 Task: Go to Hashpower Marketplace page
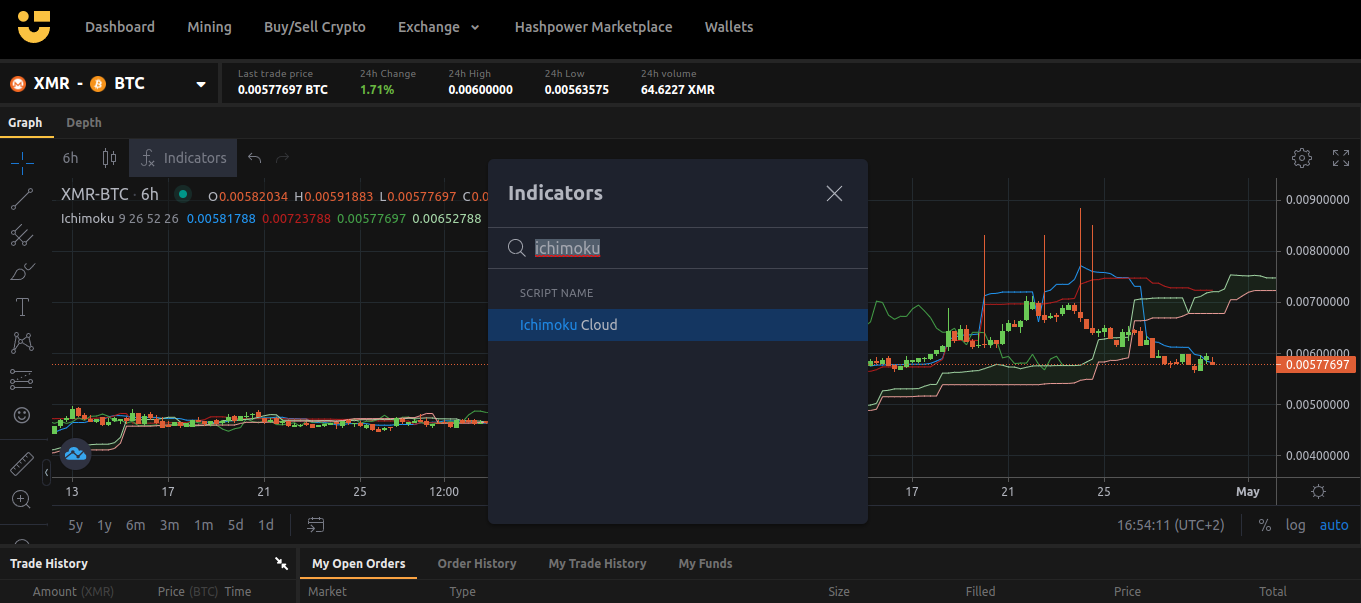coord(593,27)
